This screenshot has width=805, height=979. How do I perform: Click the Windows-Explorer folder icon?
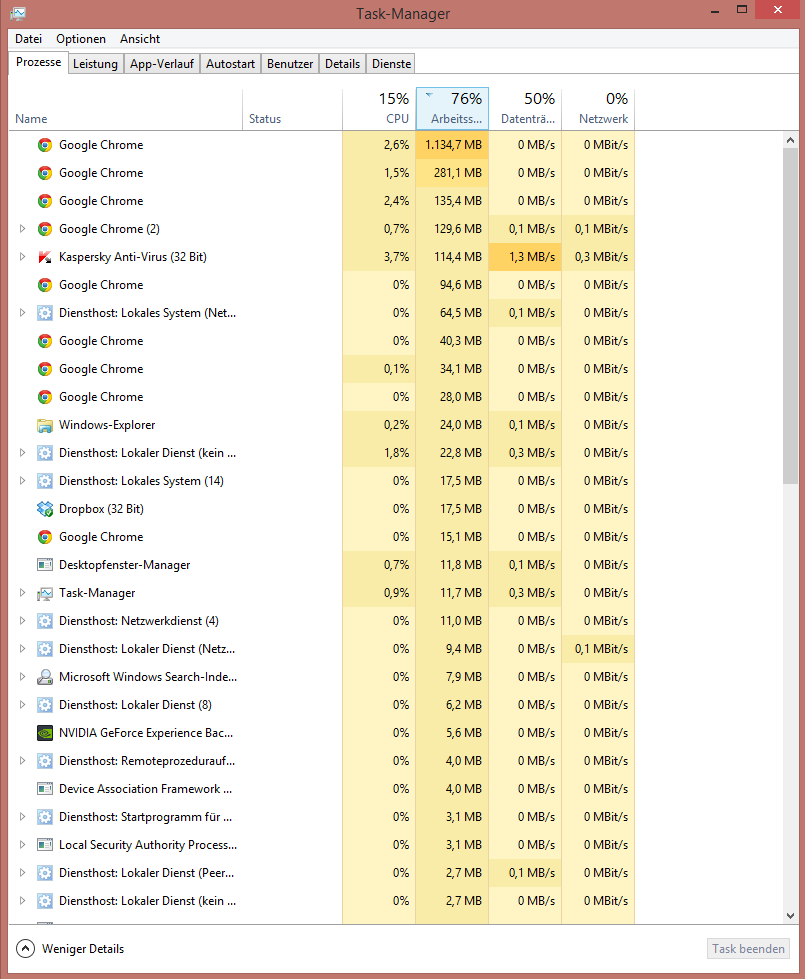[44, 425]
